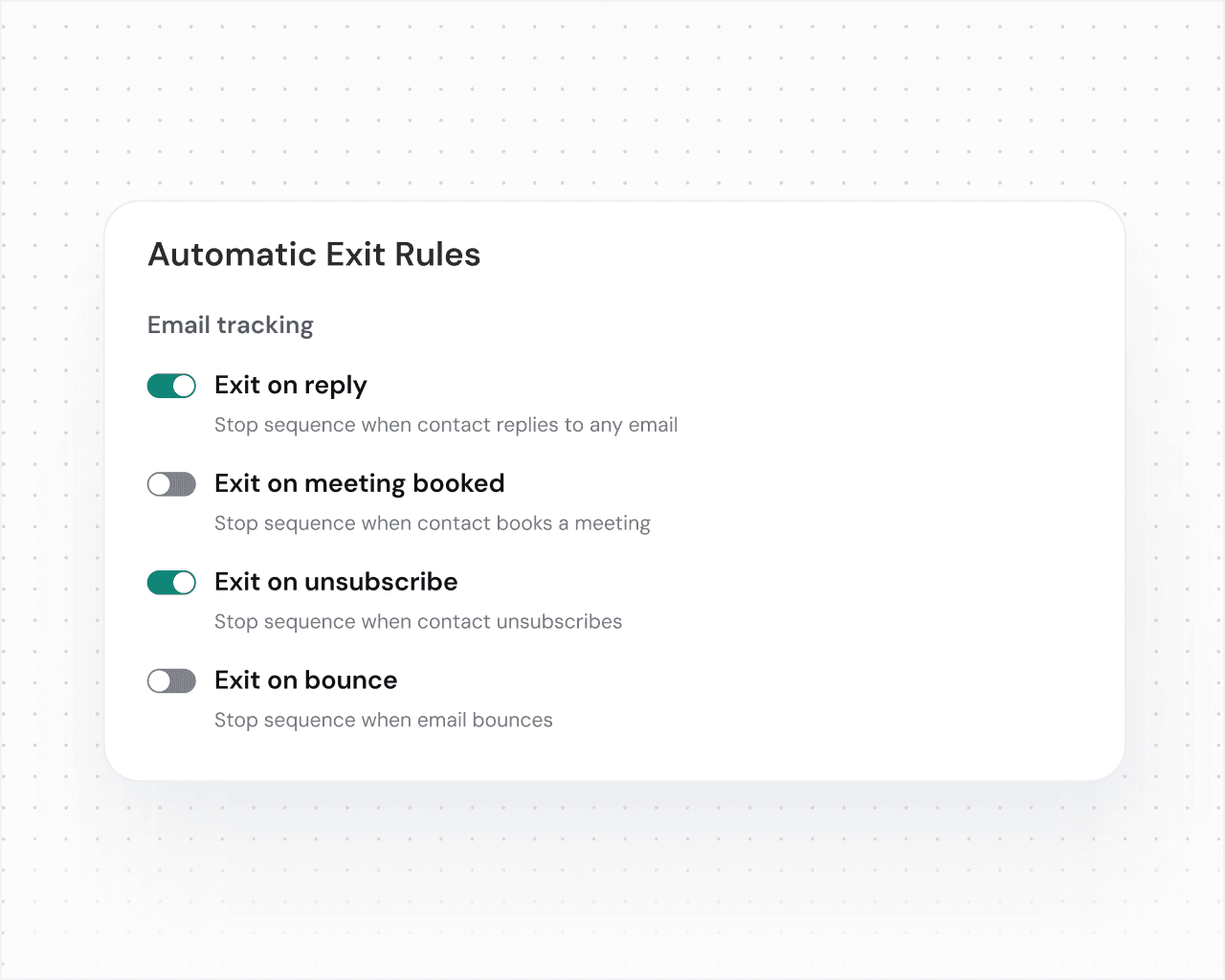Enable the Exit on bounce toggle

click(171, 680)
